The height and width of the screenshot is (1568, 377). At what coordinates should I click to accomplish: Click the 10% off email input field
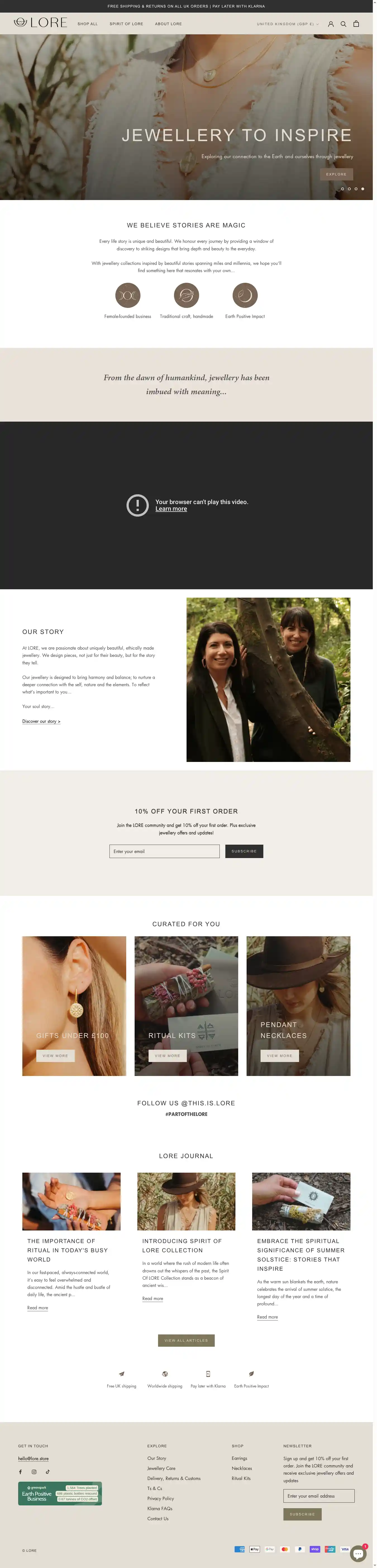[x=164, y=851]
